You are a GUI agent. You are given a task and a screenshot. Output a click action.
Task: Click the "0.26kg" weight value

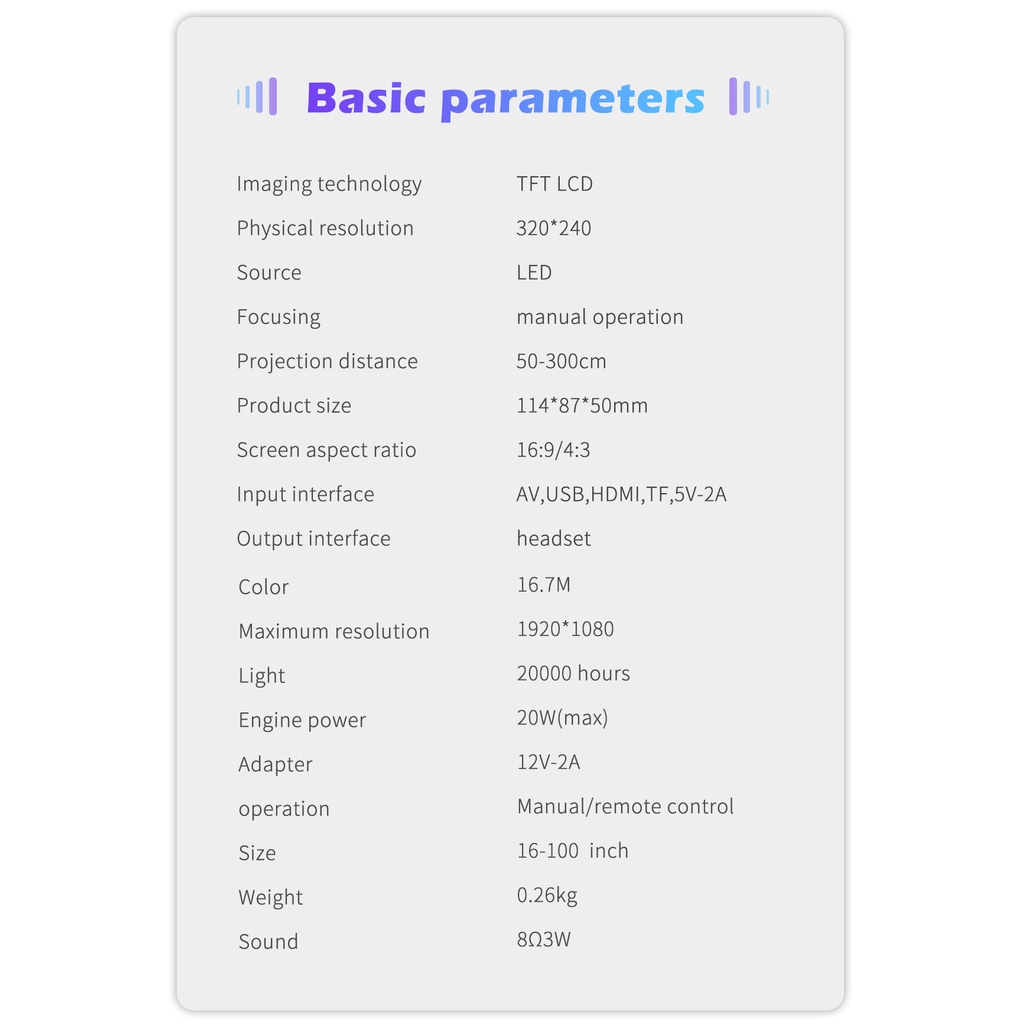(x=547, y=895)
